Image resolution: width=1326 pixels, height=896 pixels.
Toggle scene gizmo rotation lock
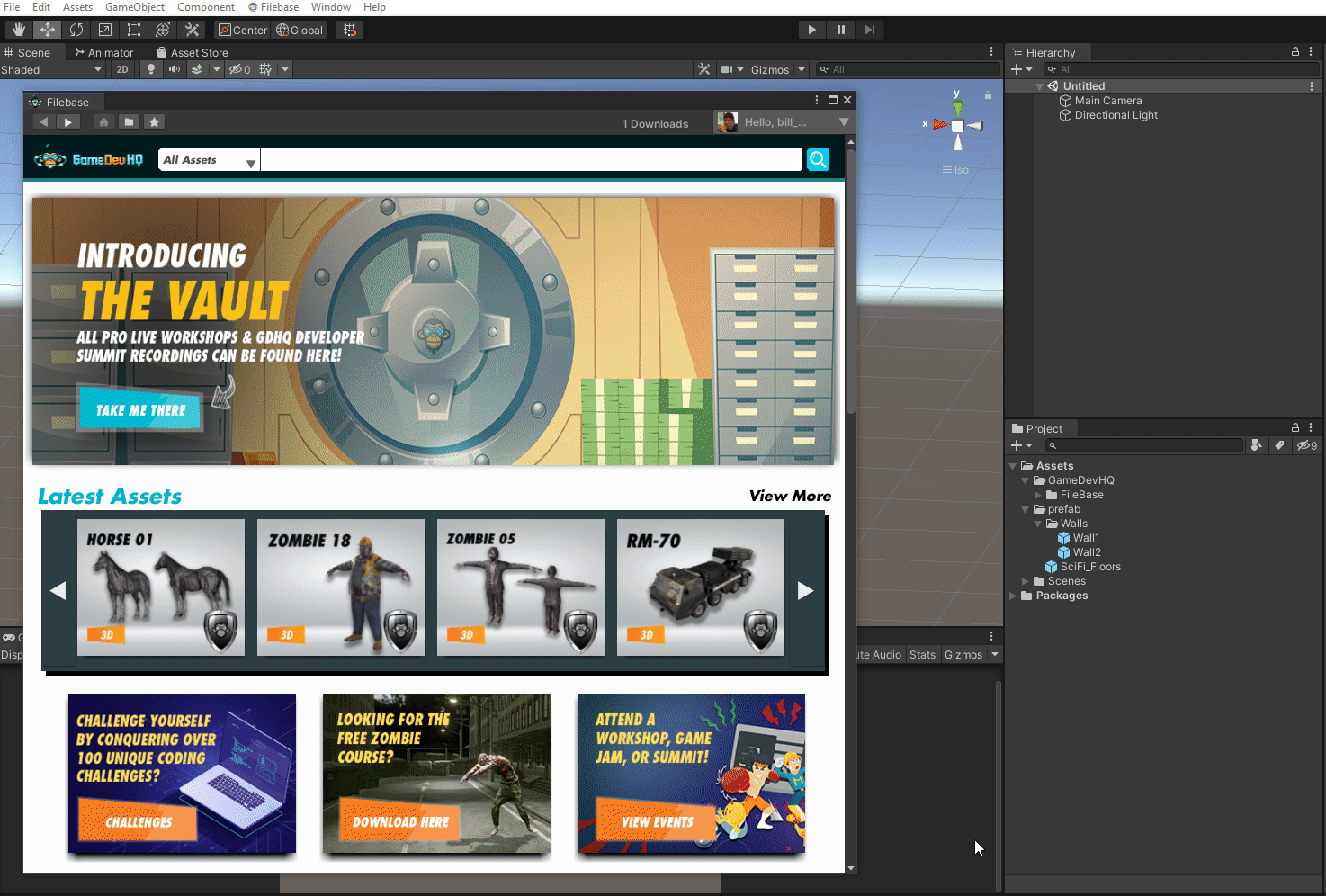pyautogui.click(x=988, y=94)
